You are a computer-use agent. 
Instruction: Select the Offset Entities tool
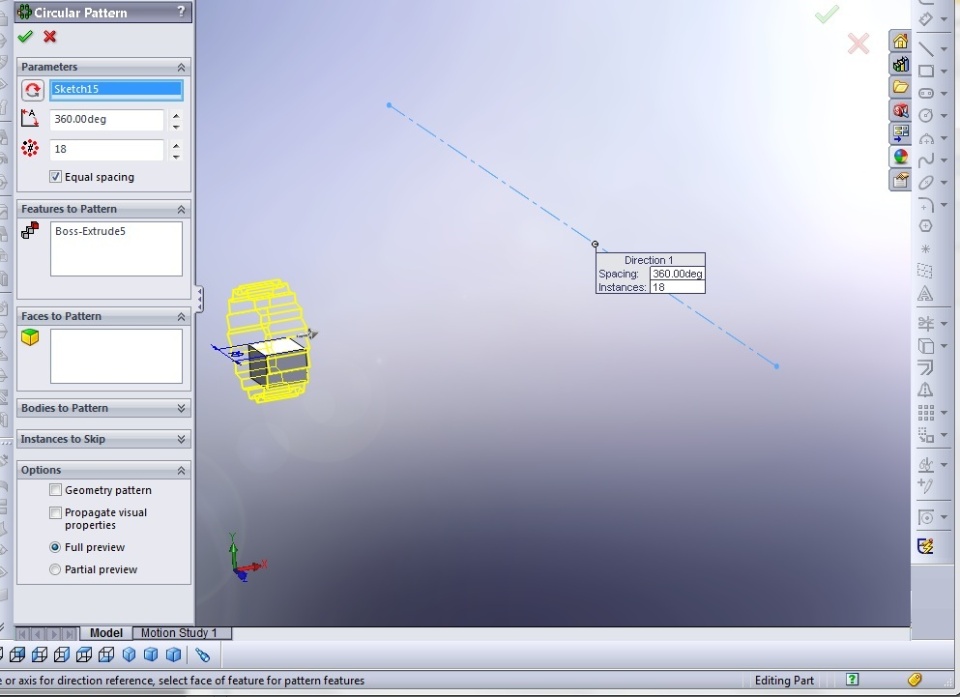tap(926, 367)
